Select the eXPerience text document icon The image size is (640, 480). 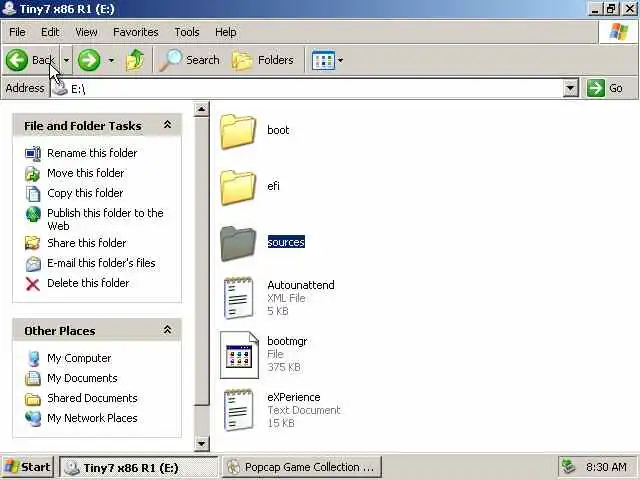238,410
